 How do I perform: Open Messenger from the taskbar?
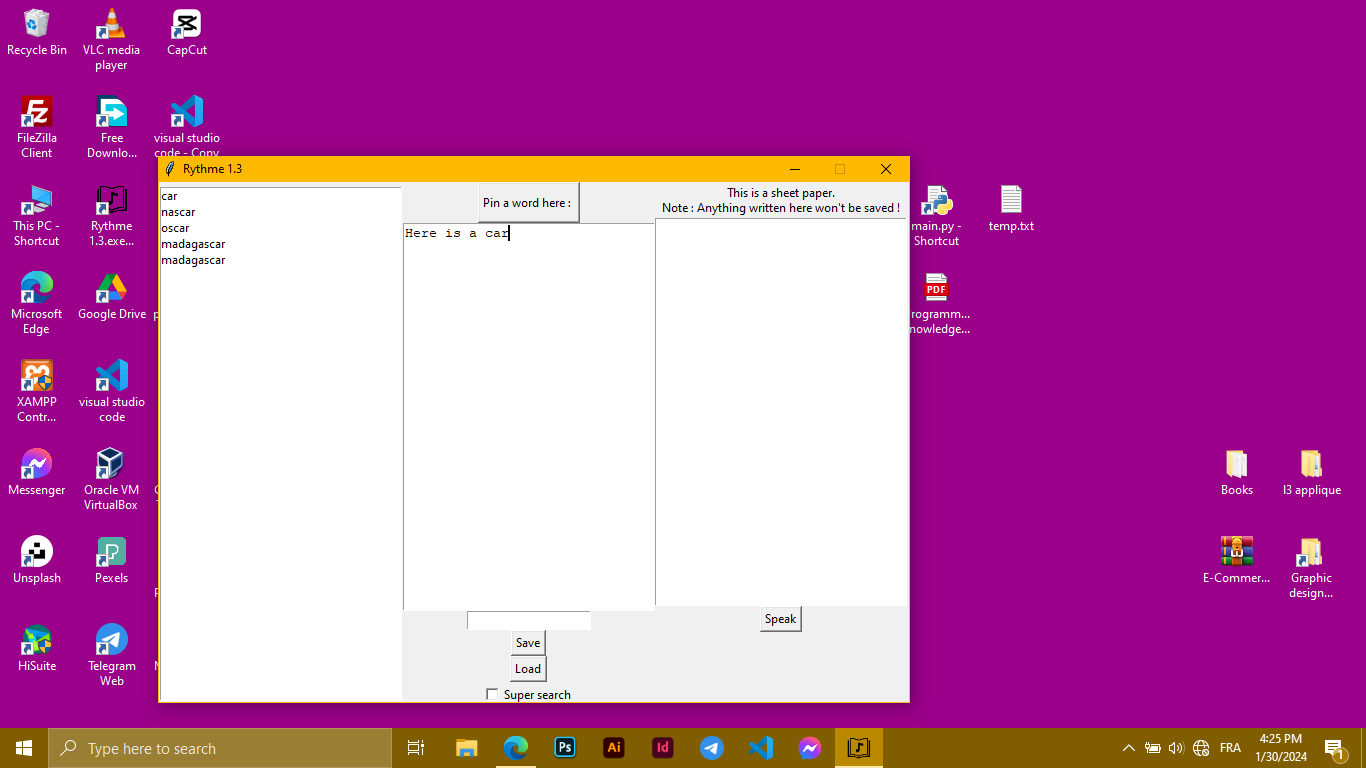coord(810,747)
